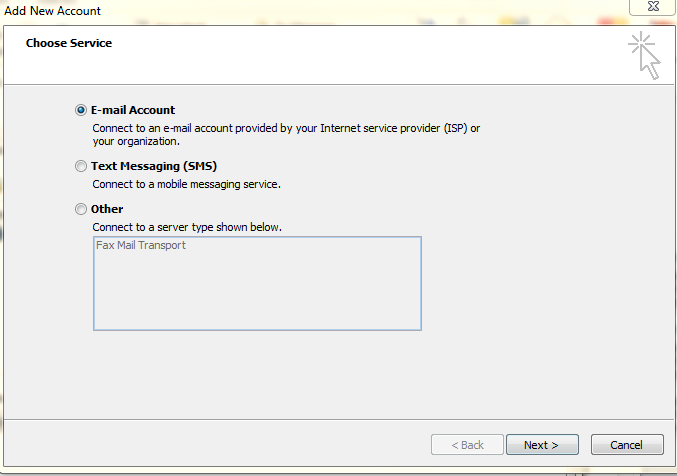Image resolution: width=677 pixels, height=476 pixels.
Task: Select Fax Mail Transport in the list
Action: tap(141, 245)
